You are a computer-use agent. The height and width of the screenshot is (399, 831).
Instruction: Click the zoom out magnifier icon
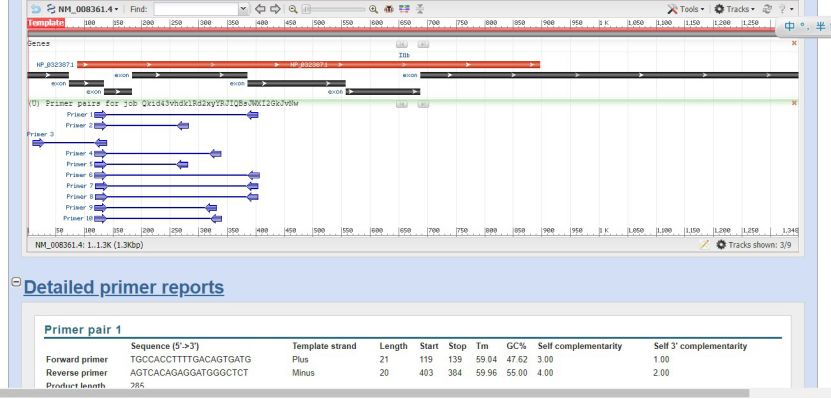point(293,9)
